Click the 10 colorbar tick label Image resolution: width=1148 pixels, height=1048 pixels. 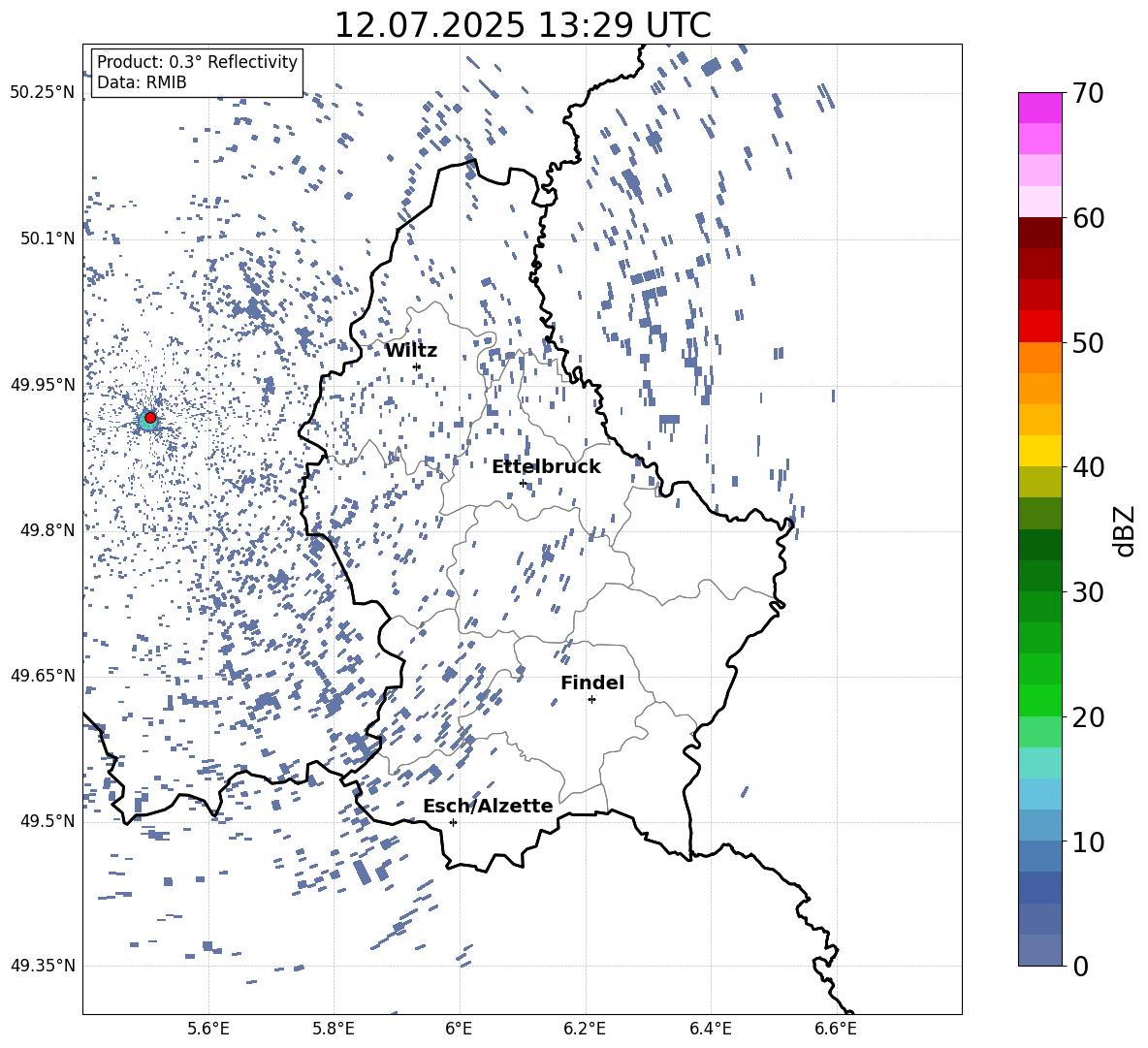click(x=1088, y=842)
